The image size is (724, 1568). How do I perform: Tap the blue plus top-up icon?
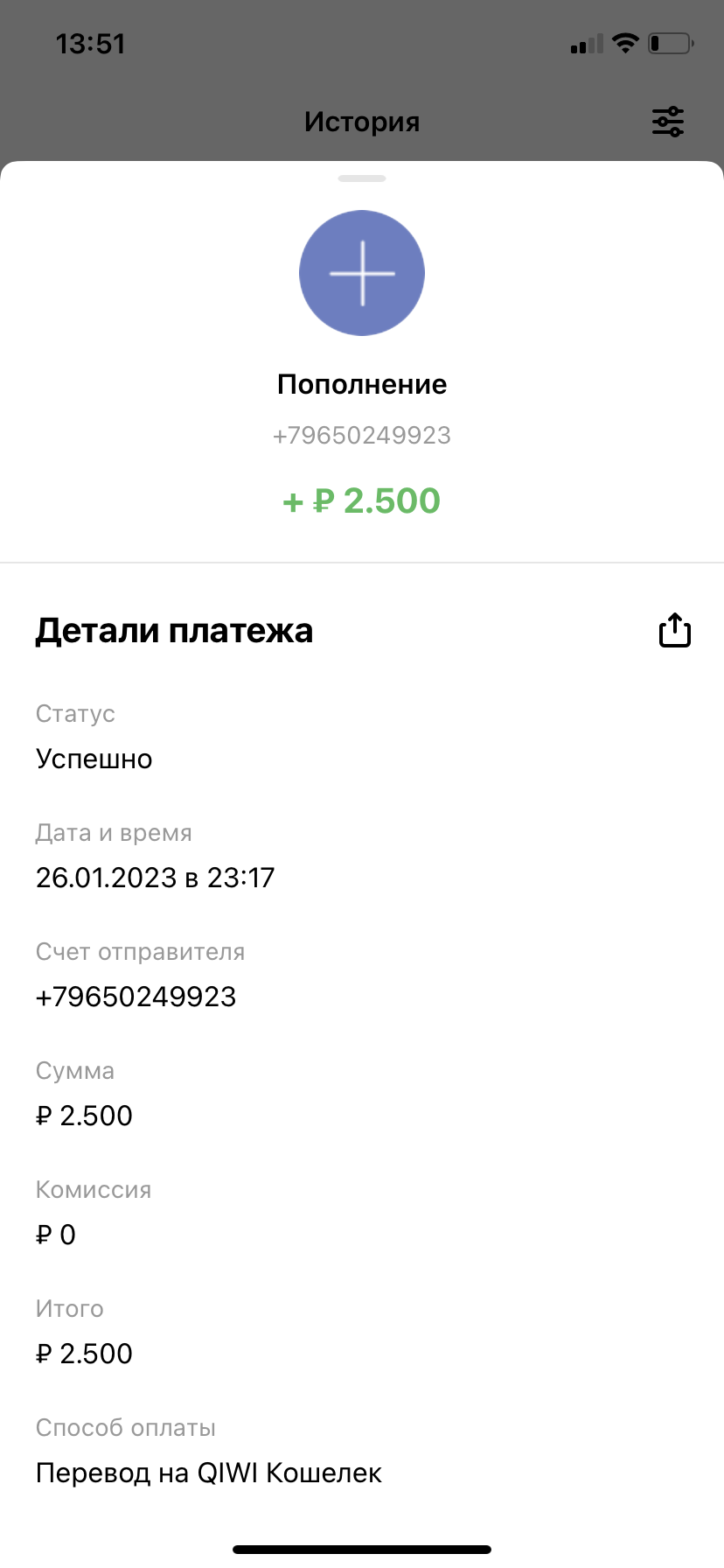[x=362, y=273]
